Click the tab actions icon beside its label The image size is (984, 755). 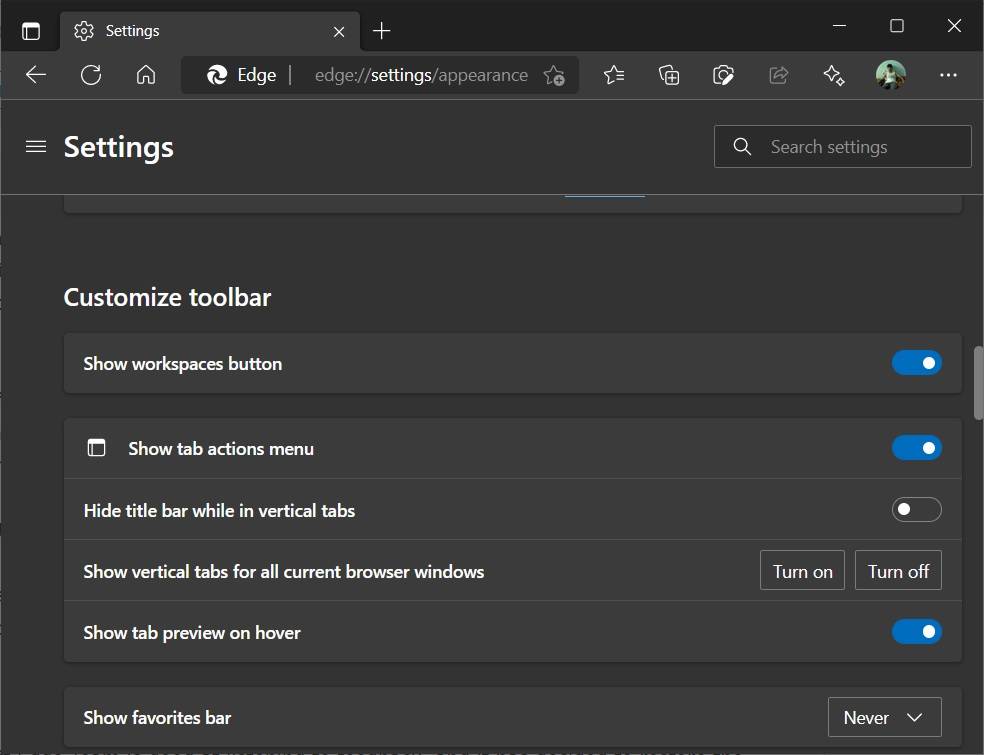96,448
